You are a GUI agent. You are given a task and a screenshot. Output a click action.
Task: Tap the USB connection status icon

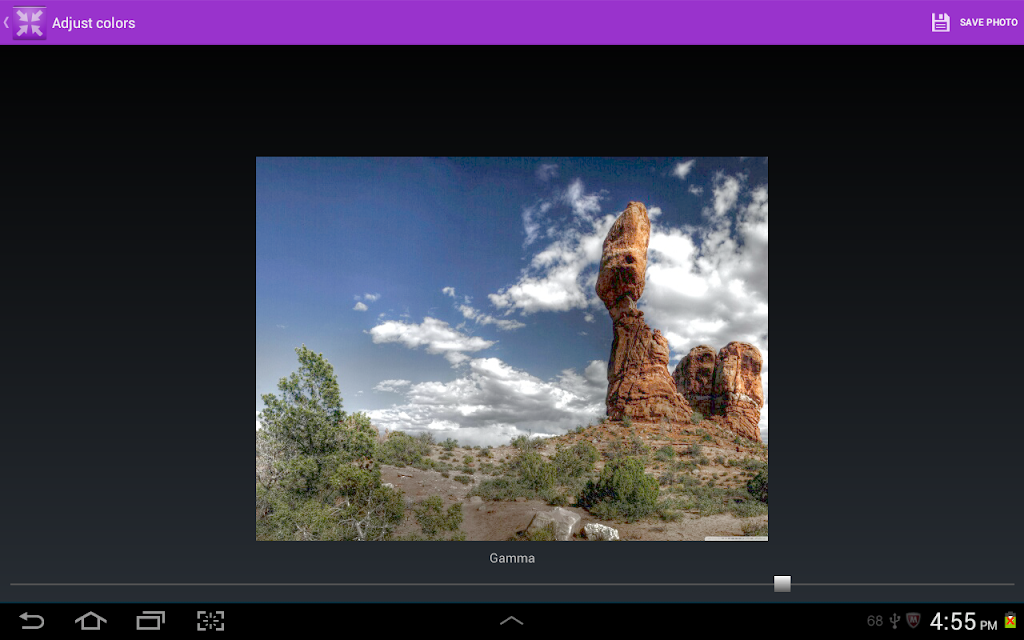click(x=895, y=620)
